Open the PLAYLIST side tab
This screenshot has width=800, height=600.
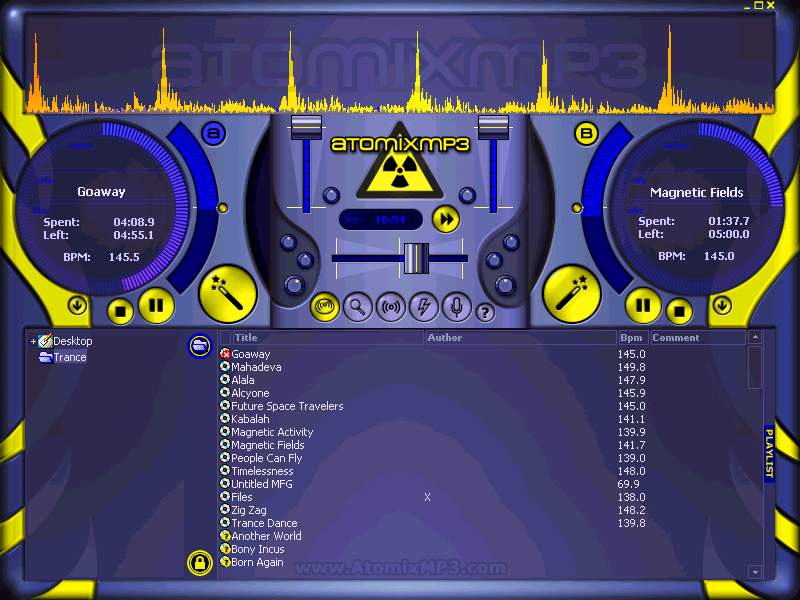tap(769, 453)
